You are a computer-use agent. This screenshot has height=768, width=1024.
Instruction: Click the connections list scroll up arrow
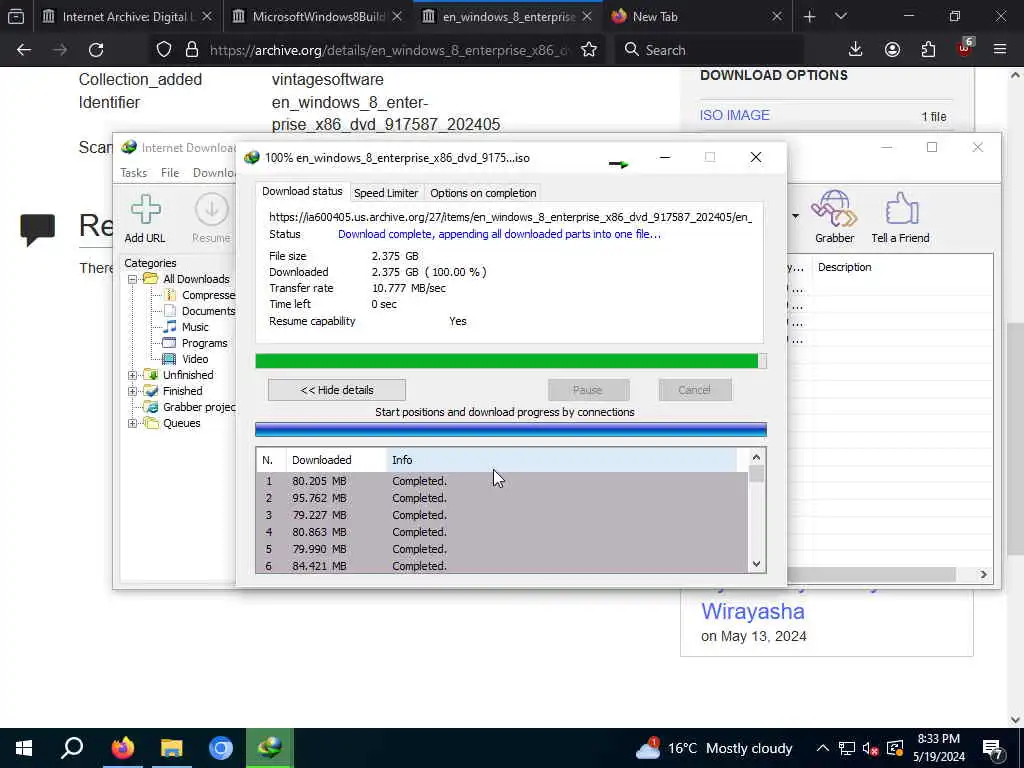[x=756, y=457]
